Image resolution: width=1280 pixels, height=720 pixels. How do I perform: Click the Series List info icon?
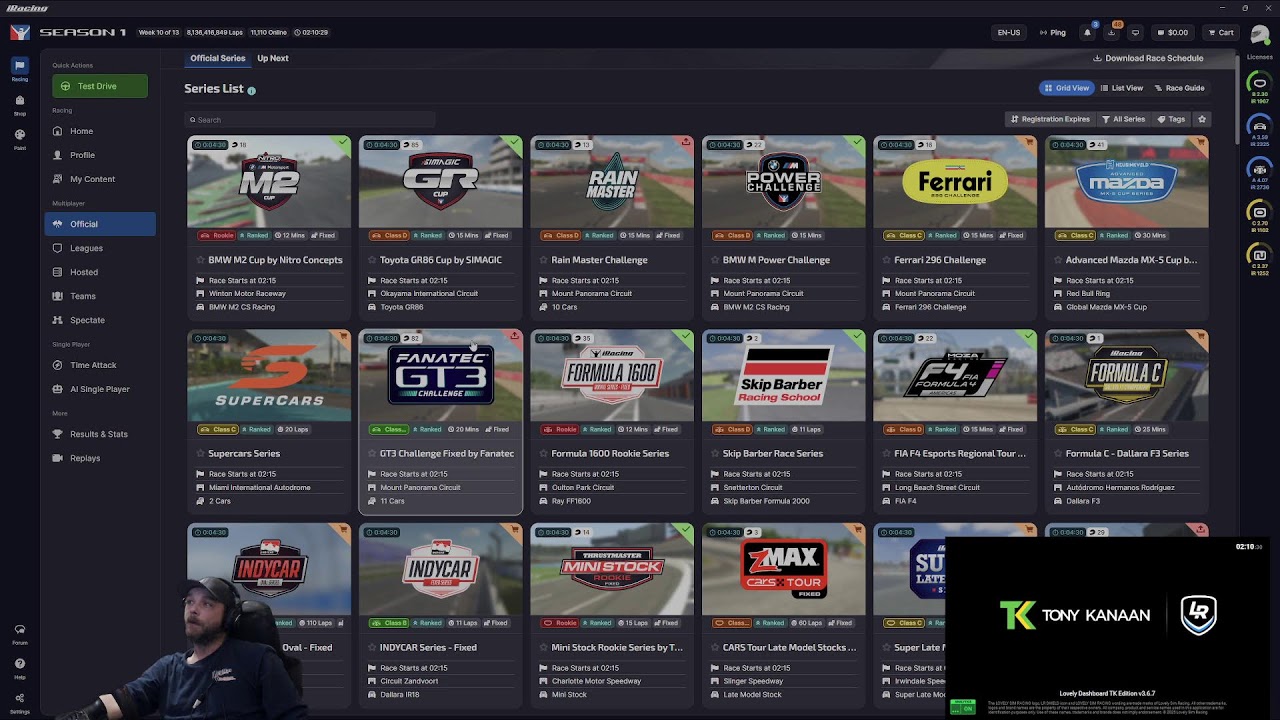pyautogui.click(x=251, y=90)
